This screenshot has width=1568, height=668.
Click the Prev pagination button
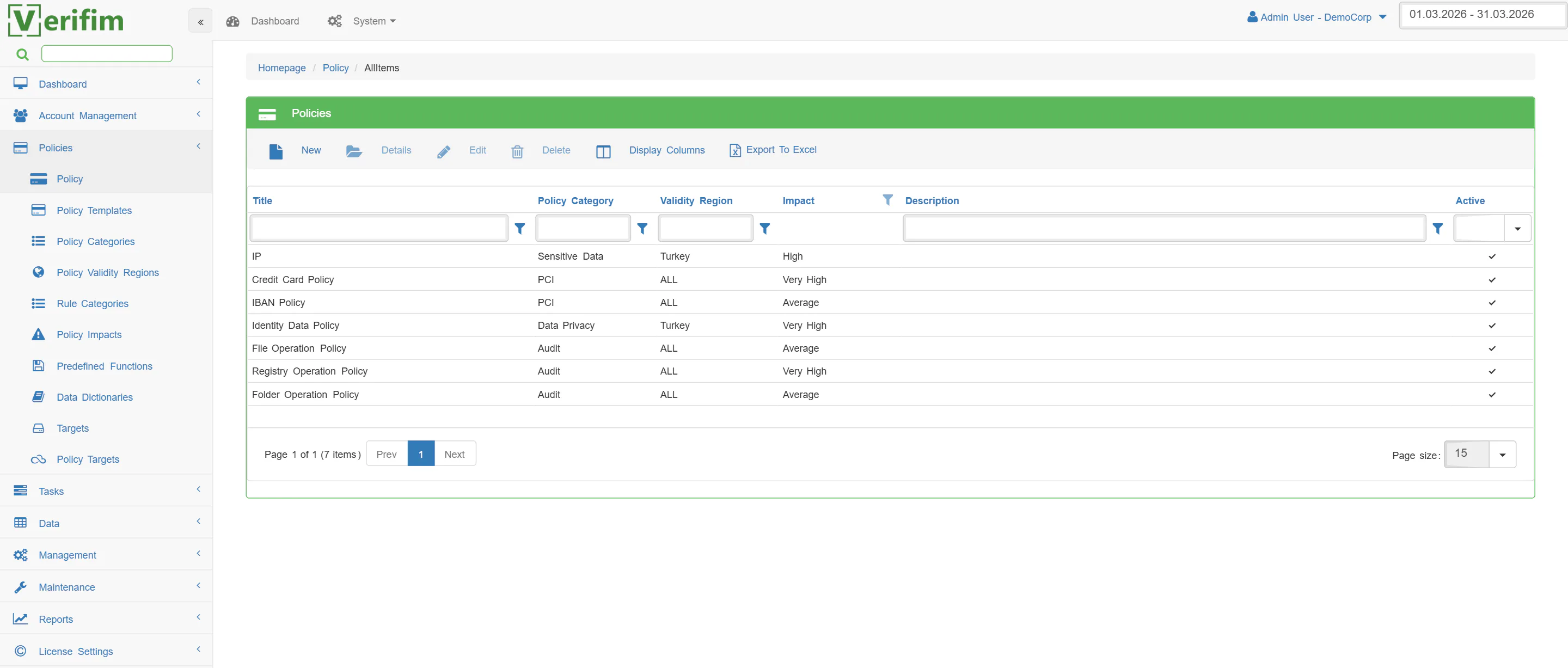pos(387,454)
